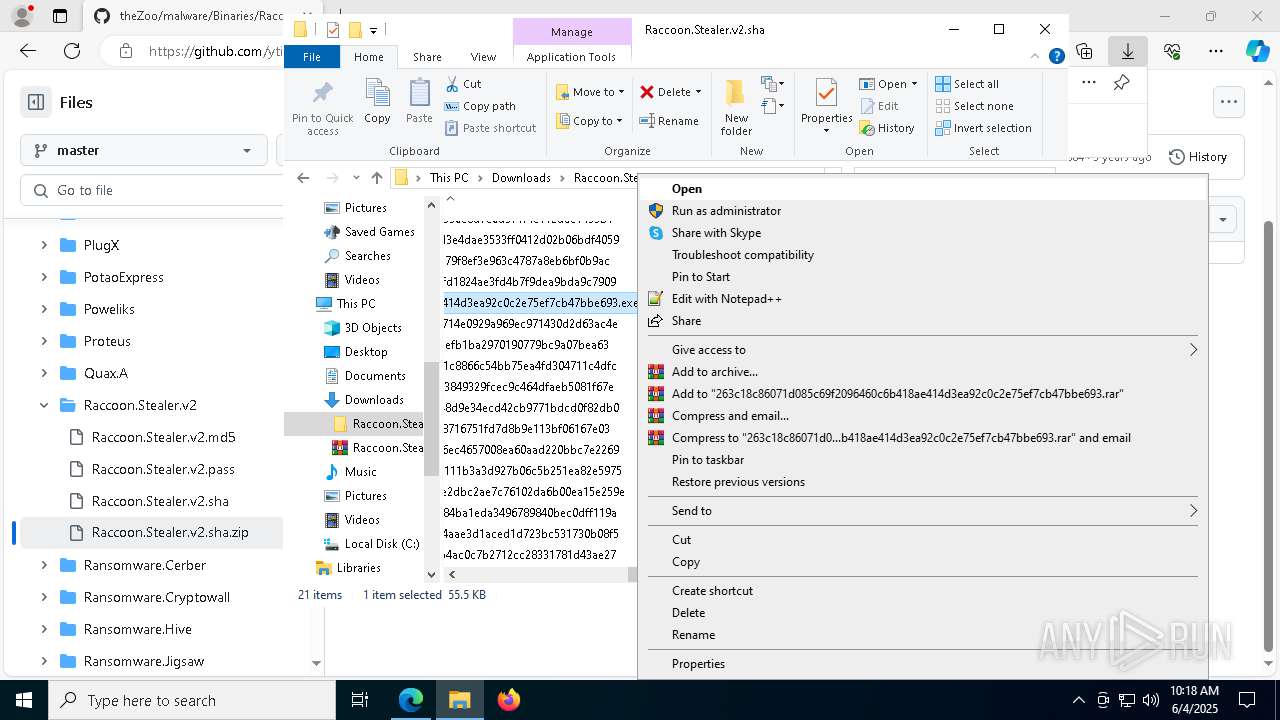1280x720 pixels.
Task: Click the Explorer help question mark icon
Action: (x=1056, y=57)
